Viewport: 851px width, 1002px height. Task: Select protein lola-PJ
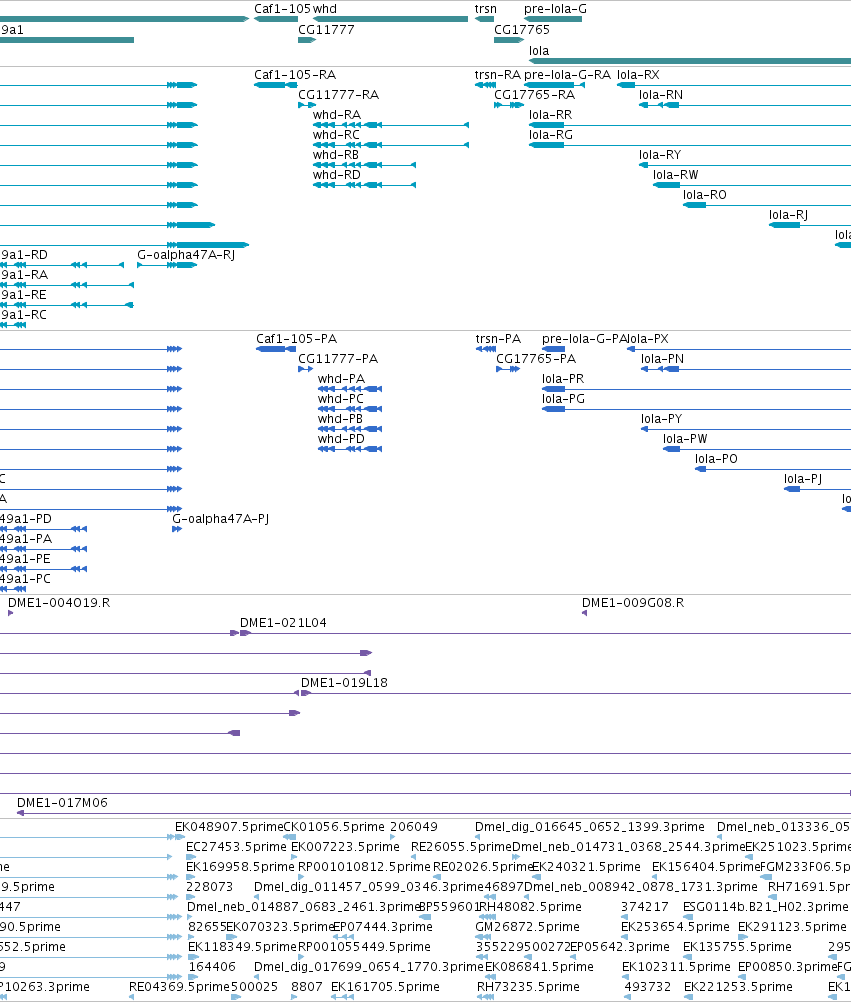tap(803, 479)
